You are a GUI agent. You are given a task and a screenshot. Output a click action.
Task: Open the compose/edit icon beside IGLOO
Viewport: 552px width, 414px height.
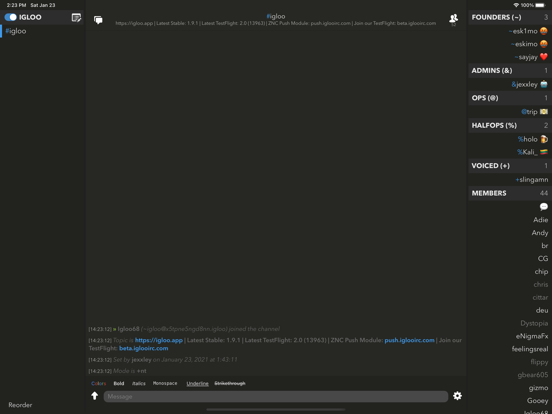coord(76,17)
